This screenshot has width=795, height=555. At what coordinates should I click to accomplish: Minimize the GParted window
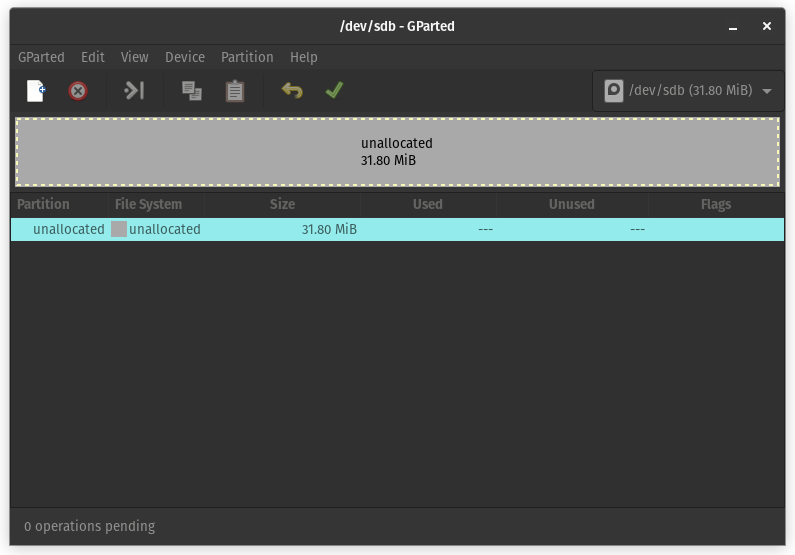[733, 26]
